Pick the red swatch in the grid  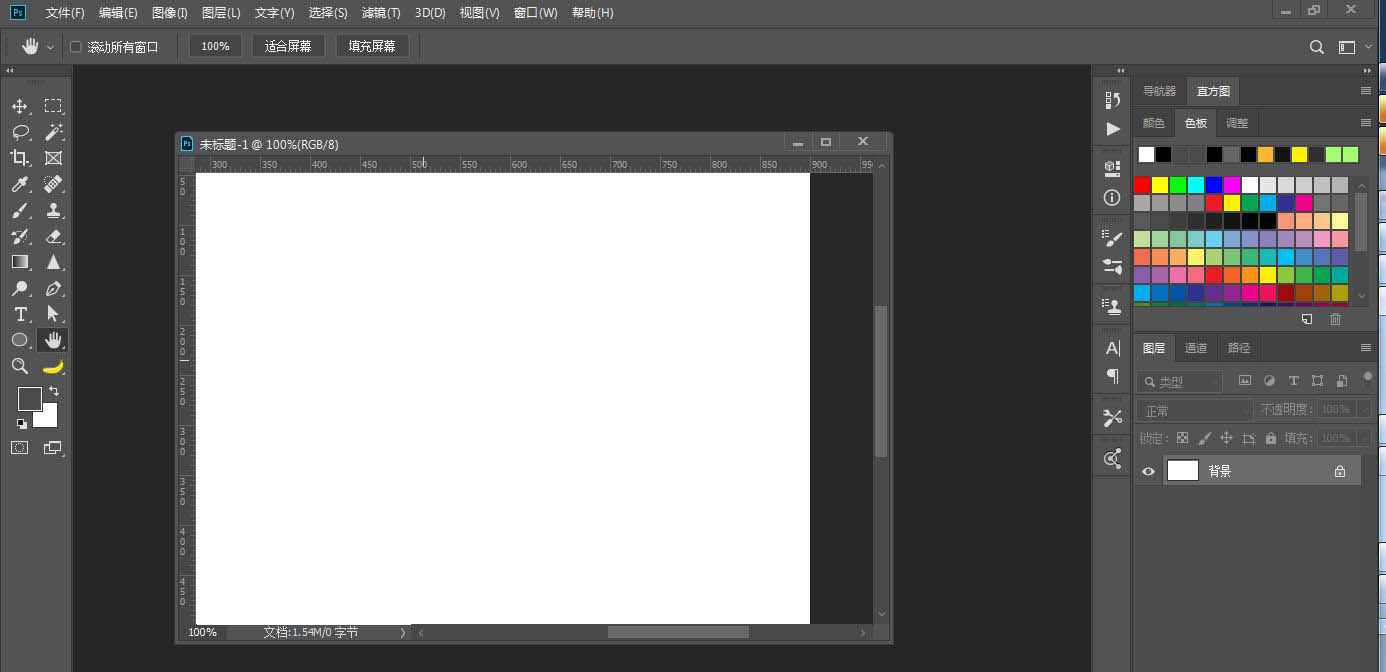[1142, 185]
